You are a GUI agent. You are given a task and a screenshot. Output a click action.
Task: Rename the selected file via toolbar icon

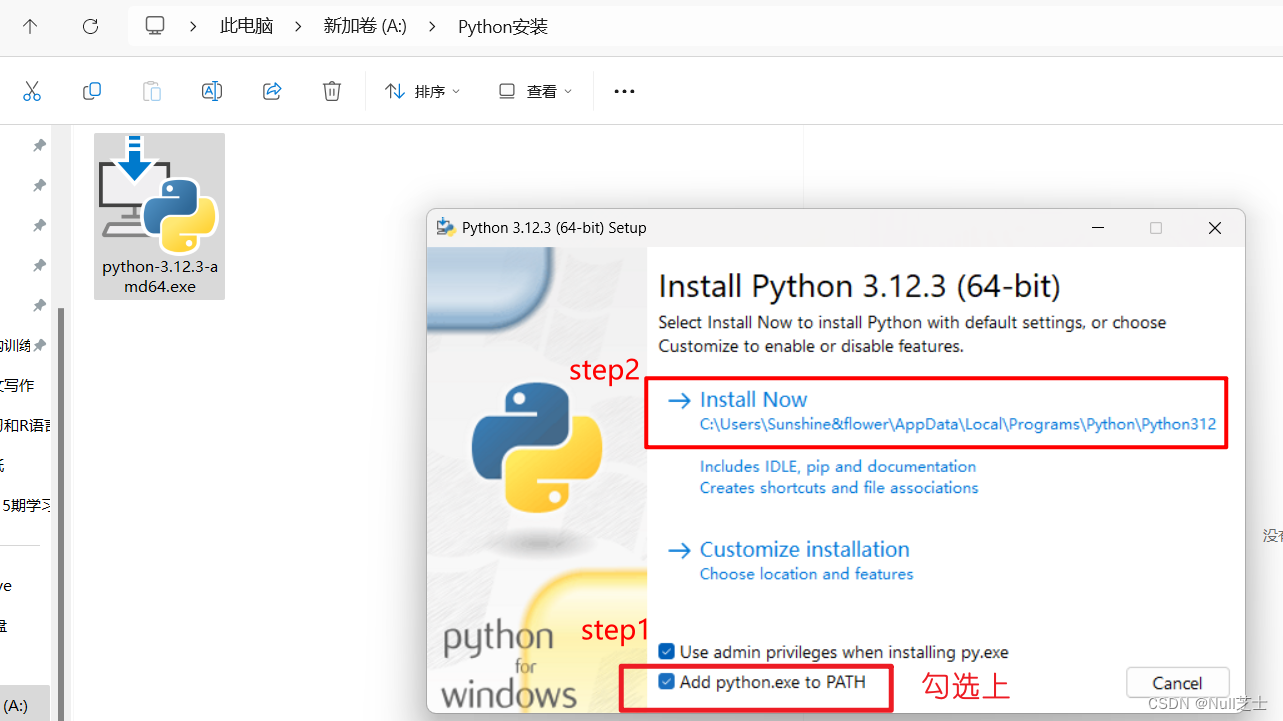212,91
